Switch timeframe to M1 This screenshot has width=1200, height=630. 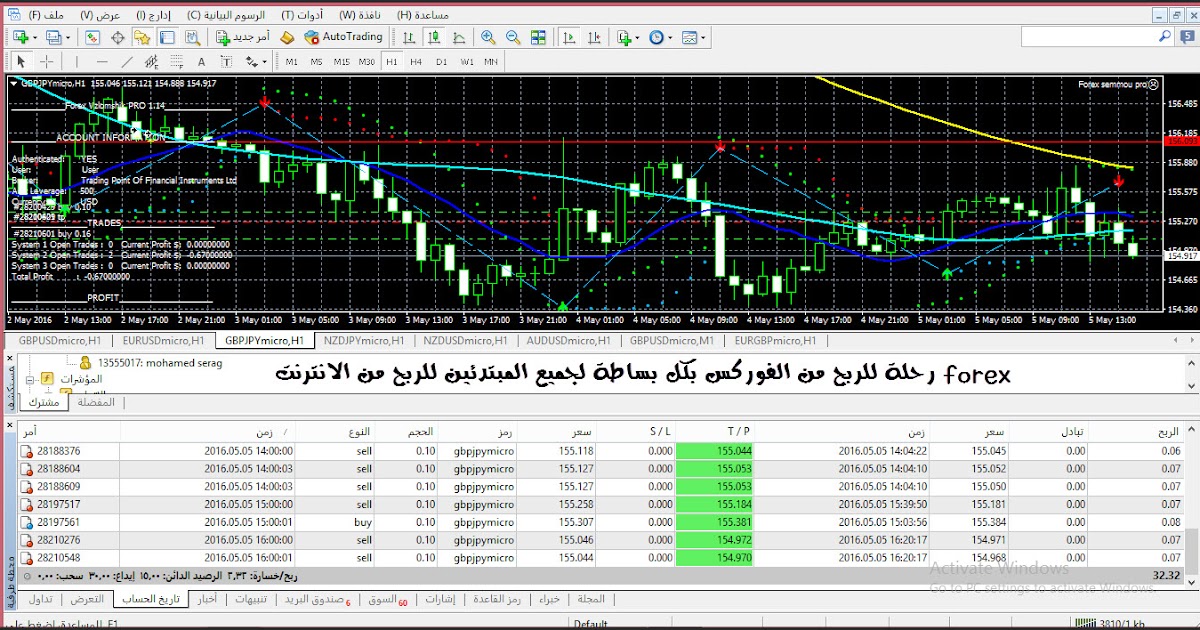[292, 62]
